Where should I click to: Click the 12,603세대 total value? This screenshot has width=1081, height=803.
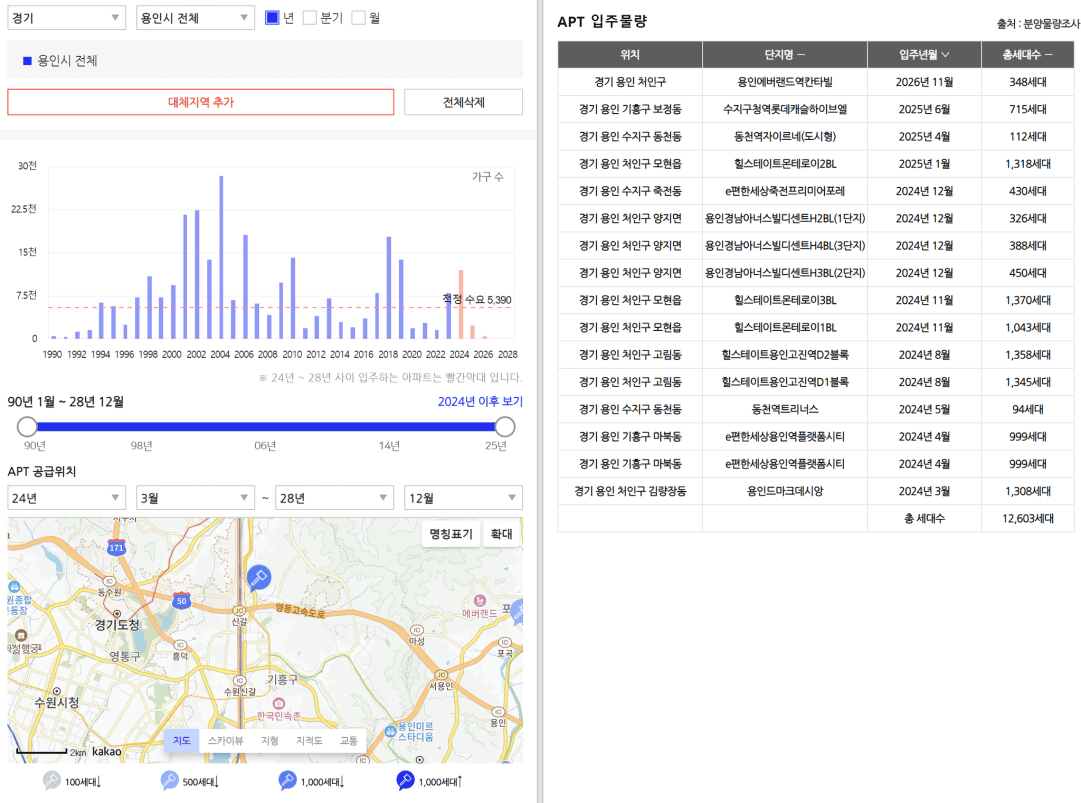[x=1027, y=518]
